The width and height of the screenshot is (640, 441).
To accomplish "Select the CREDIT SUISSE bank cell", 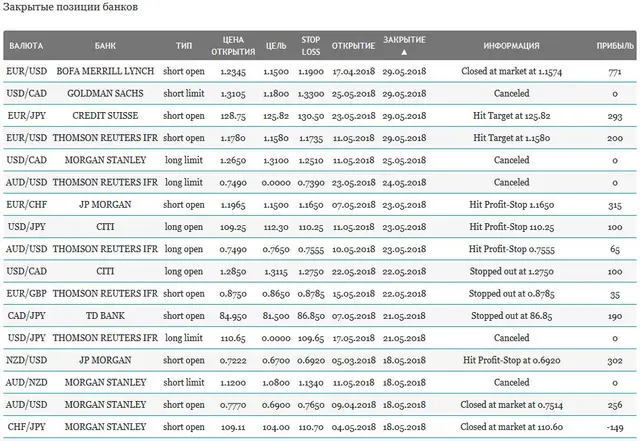I will [105, 116].
